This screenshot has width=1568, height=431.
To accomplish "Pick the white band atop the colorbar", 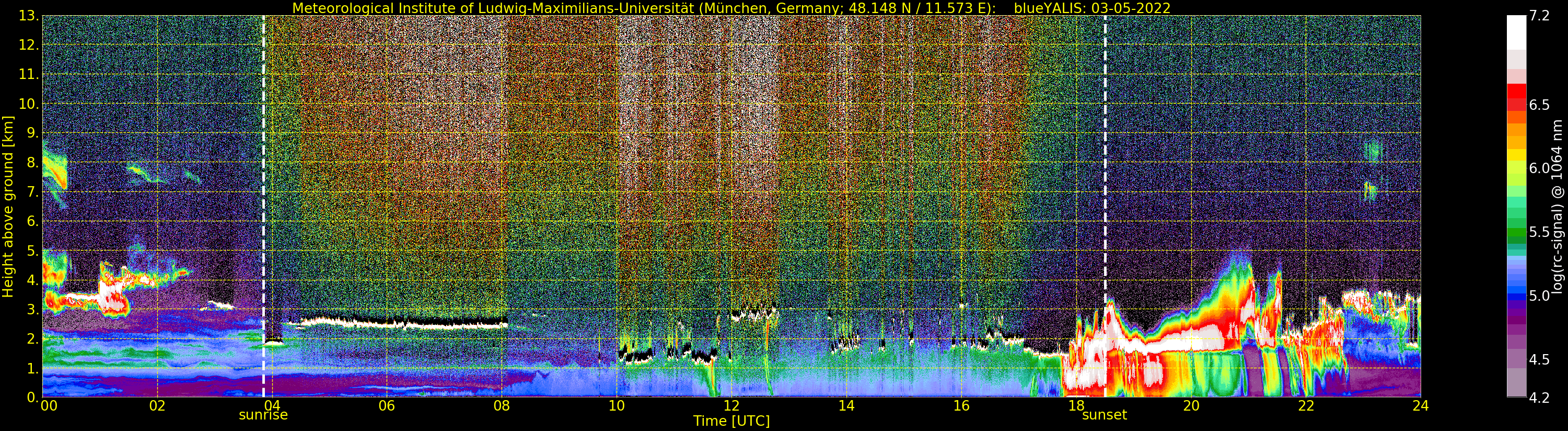I will click(1516, 32).
